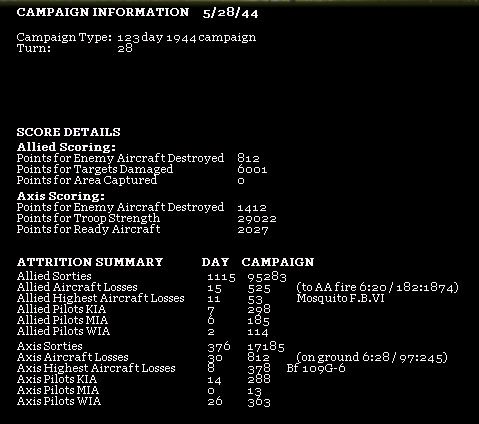This screenshot has height=424, width=479.
Task: Select Allied Pilots WIA campaign value 114
Action: [x=258, y=332]
